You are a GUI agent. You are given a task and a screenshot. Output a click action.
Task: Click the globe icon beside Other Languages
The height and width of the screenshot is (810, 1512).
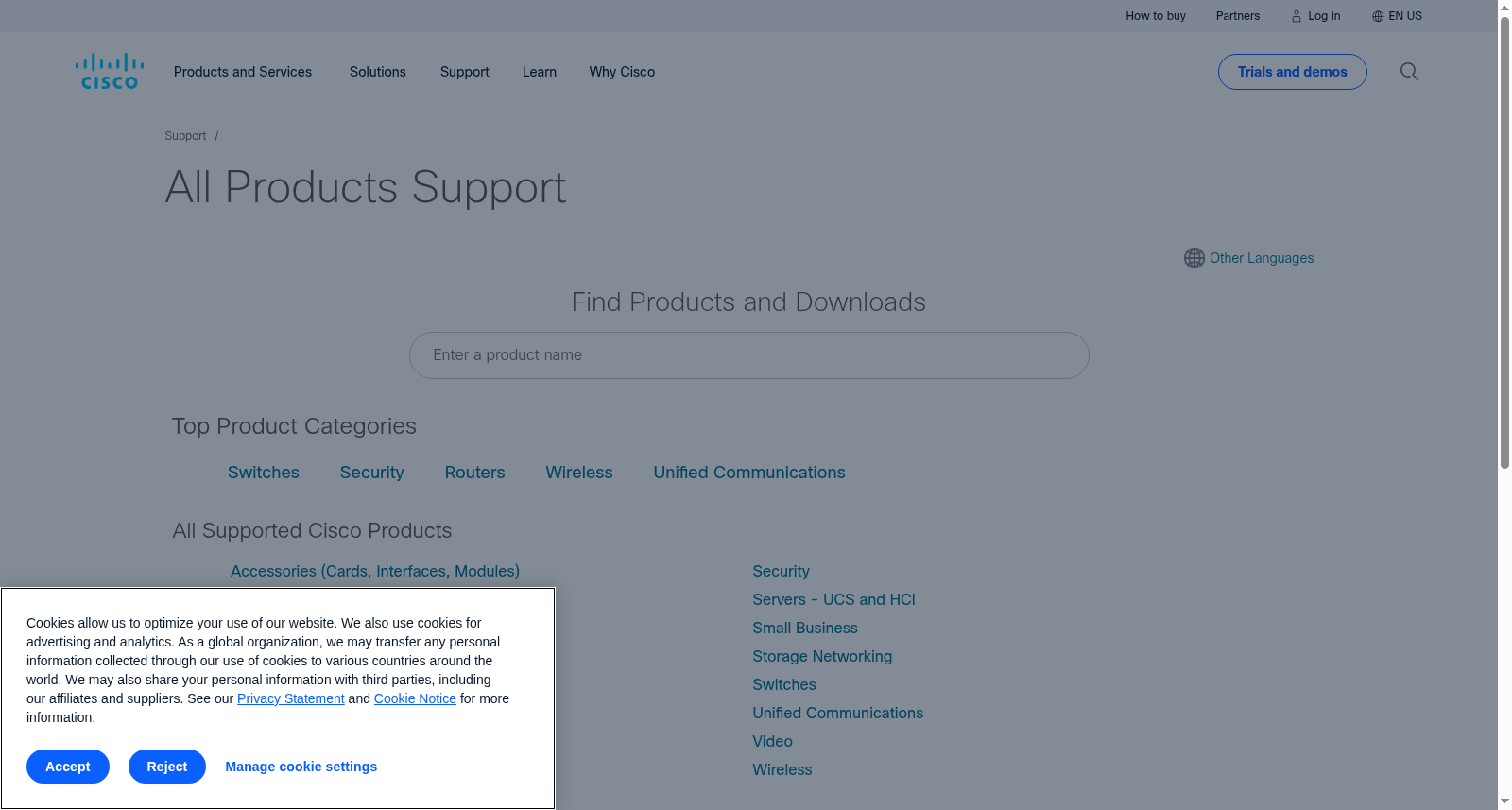1194,258
